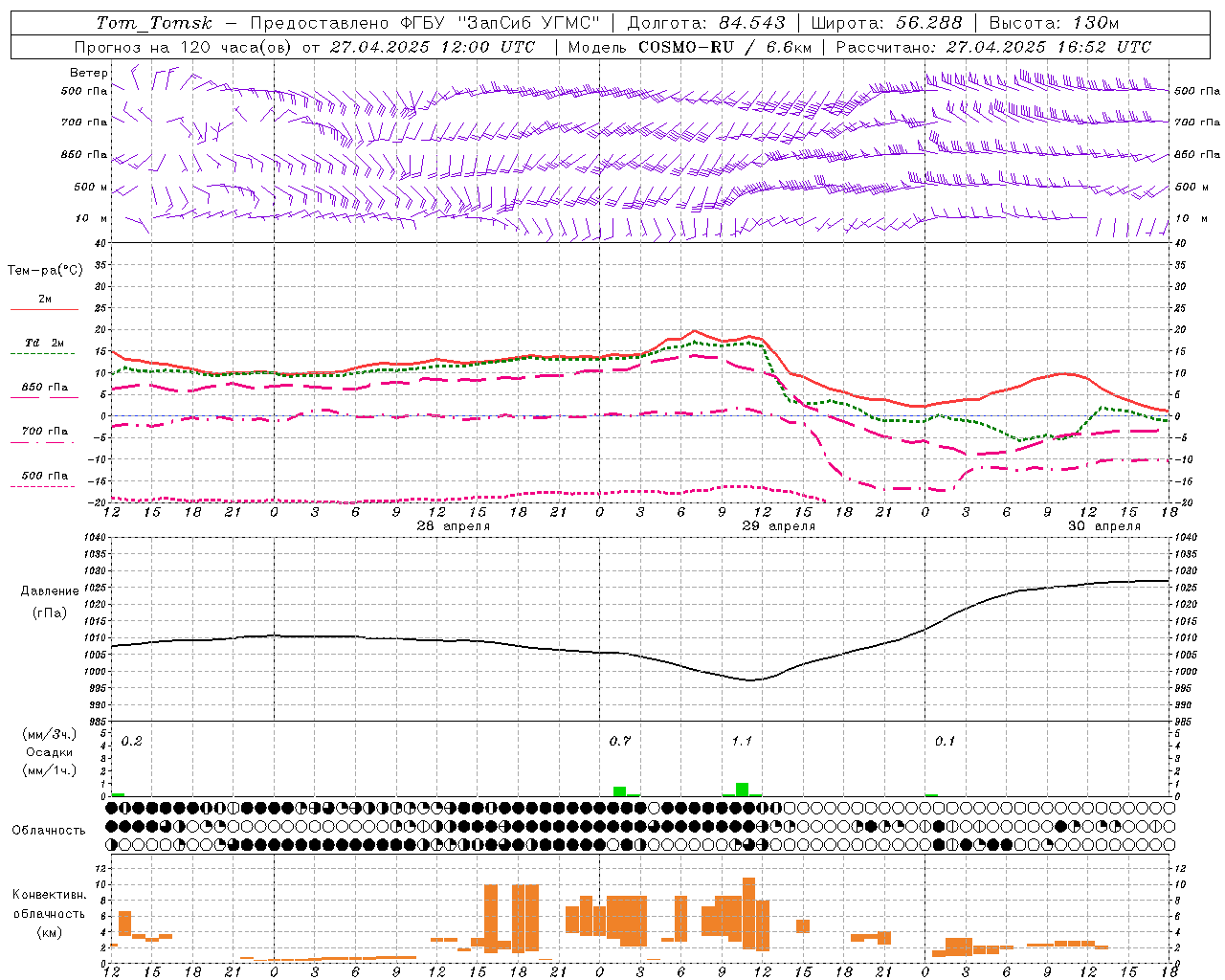Click the station name Tom_Tomsk in header
This screenshot has width=1225, height=980.
click(154, 23)
